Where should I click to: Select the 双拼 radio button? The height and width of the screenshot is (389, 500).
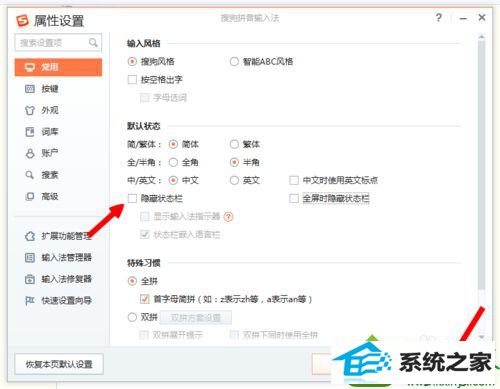[132, 317]
